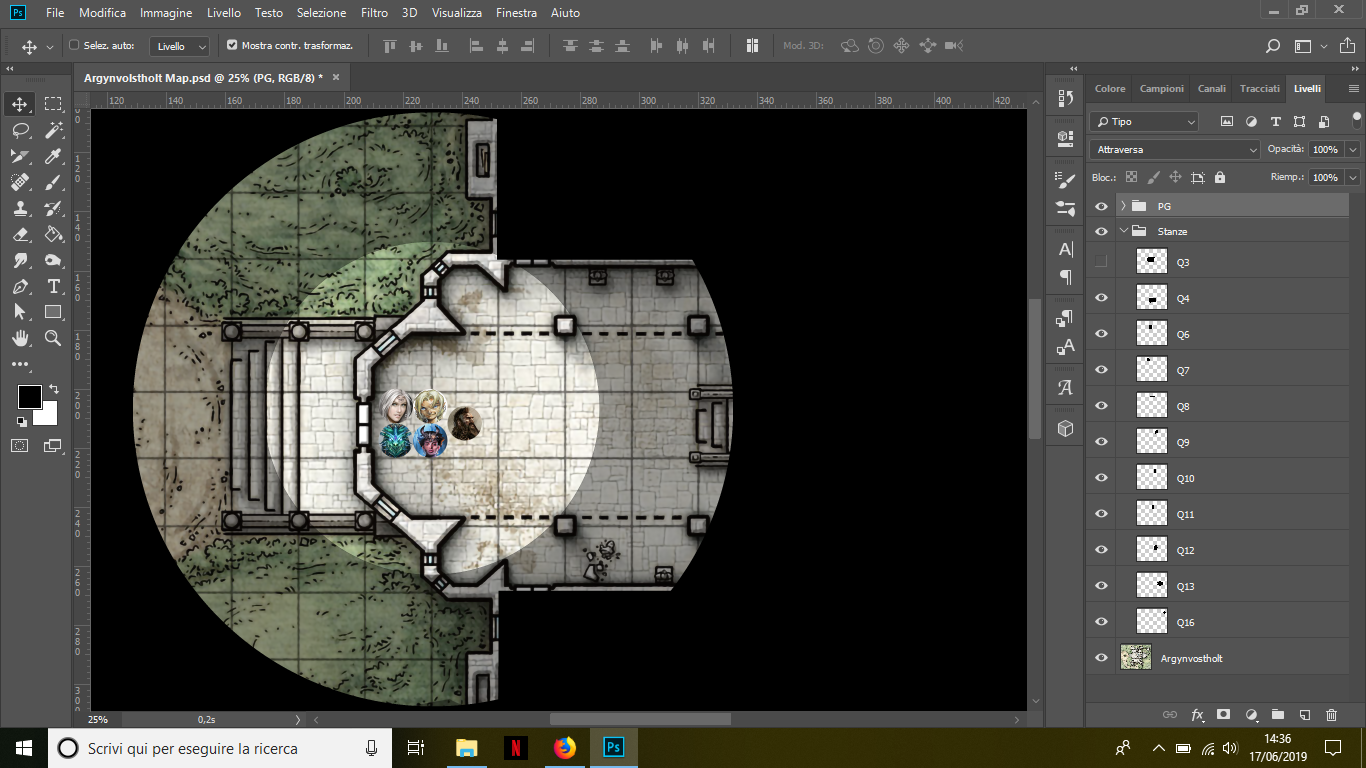Select the Horizontal Type tool
Image resolution: width=1366 pixels, height=768 pixels.
click(x=53, y=286)
